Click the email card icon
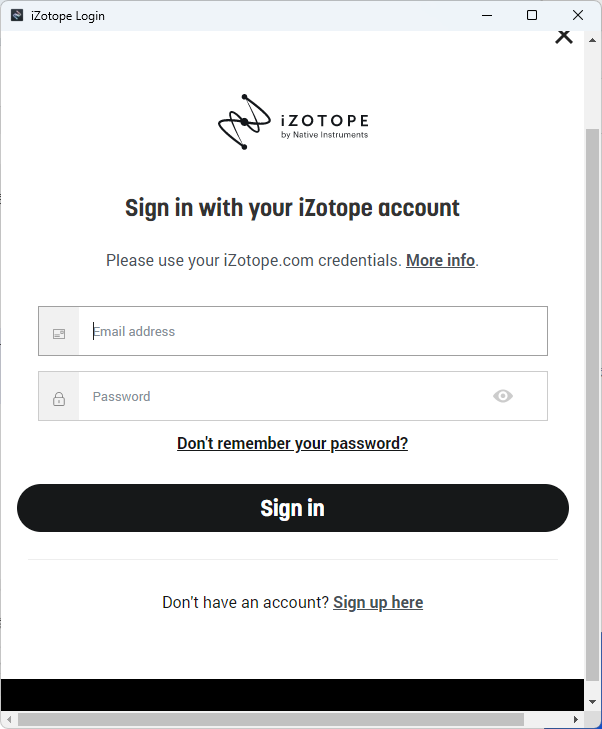Viewport: 602px width, 729px height. coord(59,334)
